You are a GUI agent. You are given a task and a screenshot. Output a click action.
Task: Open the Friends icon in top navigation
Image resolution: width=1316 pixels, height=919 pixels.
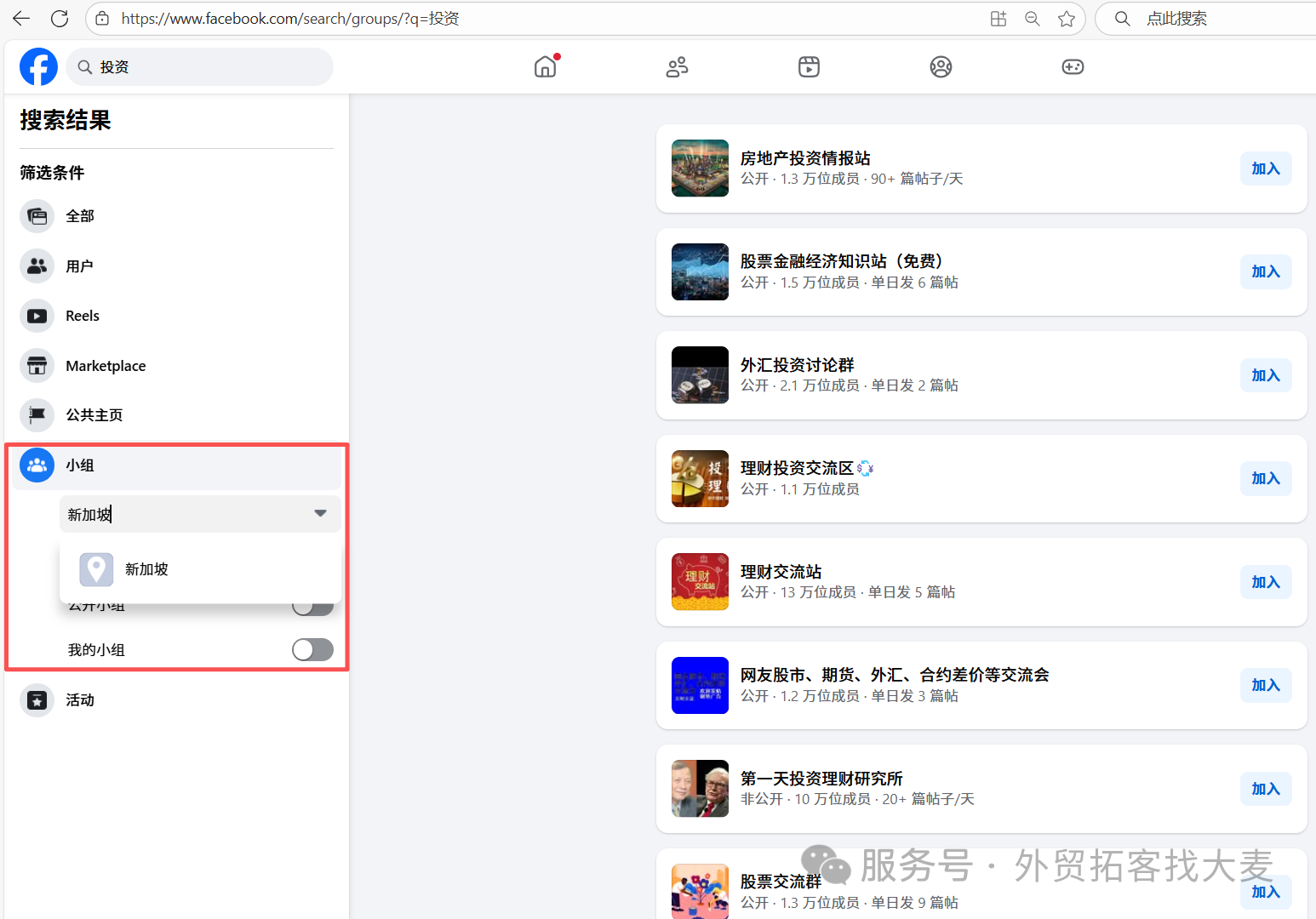click(x=678, y=66)
